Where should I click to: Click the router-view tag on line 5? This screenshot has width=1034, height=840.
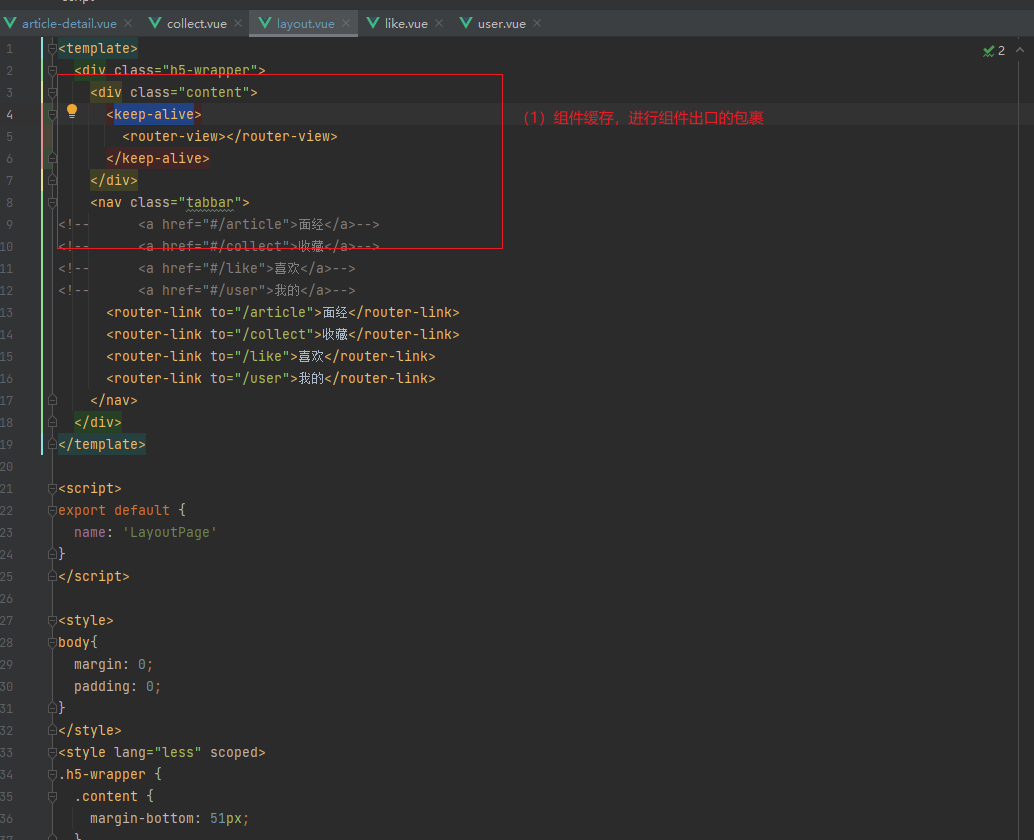click(229, 136)
